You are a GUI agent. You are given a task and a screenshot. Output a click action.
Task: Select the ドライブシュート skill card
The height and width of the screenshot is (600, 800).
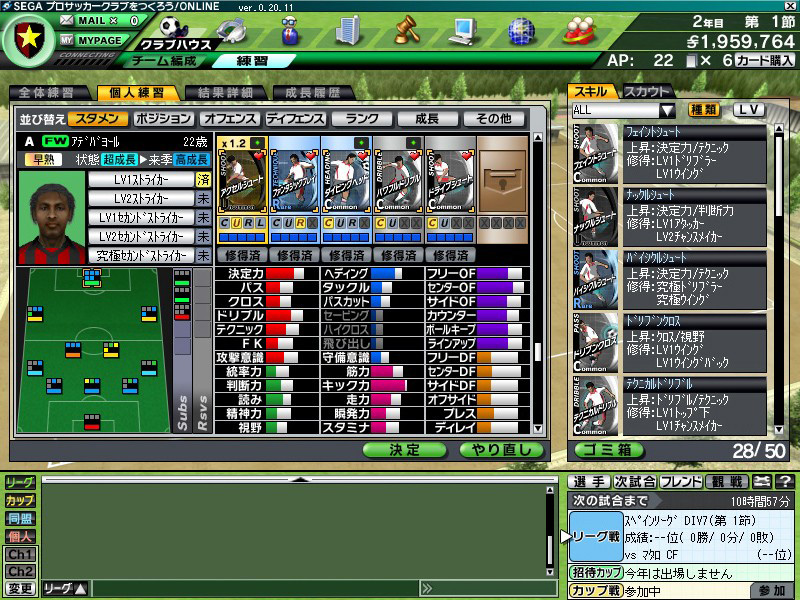pyautogui.click(x=451, y=181)
